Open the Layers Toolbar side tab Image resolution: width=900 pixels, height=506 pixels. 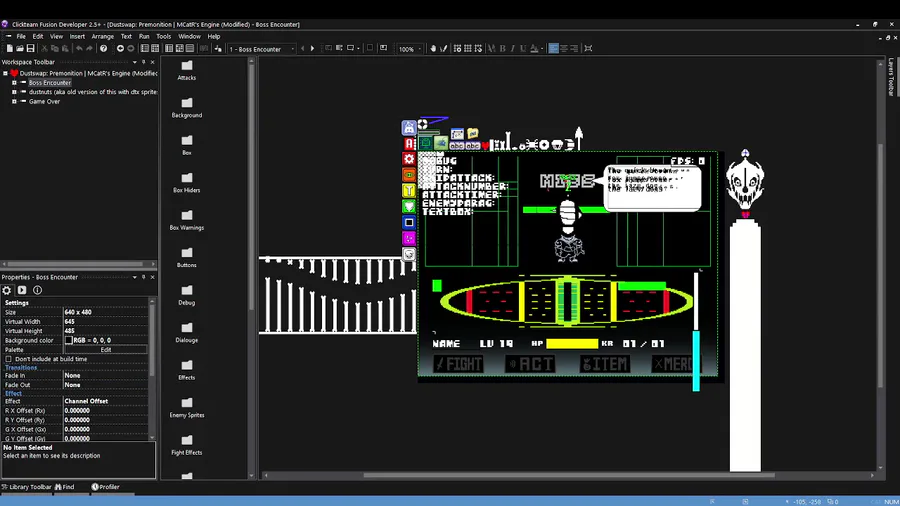(x=891, y=76)
